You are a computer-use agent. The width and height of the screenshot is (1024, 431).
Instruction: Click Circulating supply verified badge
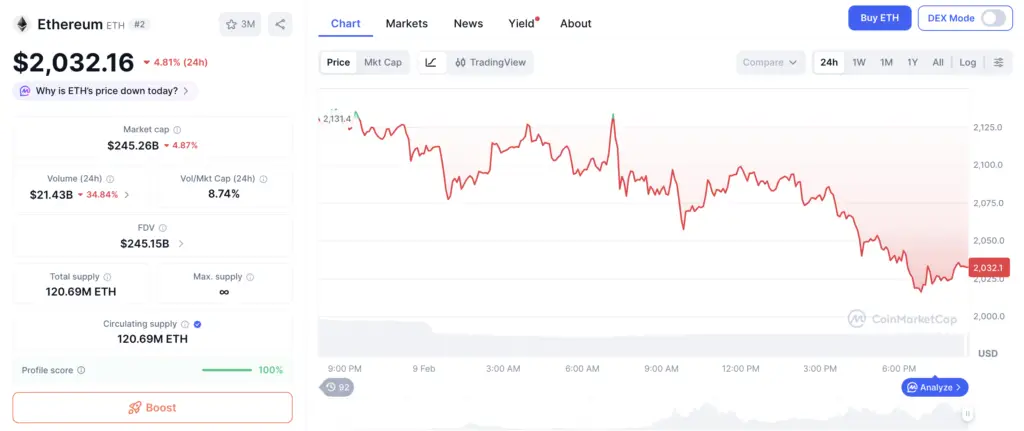pos(197,324)
